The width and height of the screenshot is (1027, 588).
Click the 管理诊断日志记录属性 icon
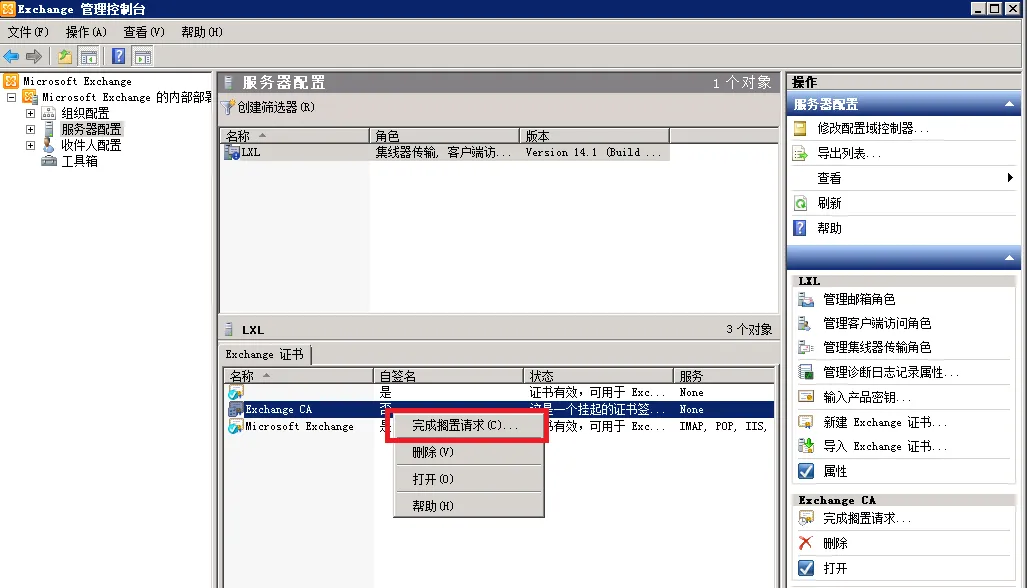click(806, 372)
